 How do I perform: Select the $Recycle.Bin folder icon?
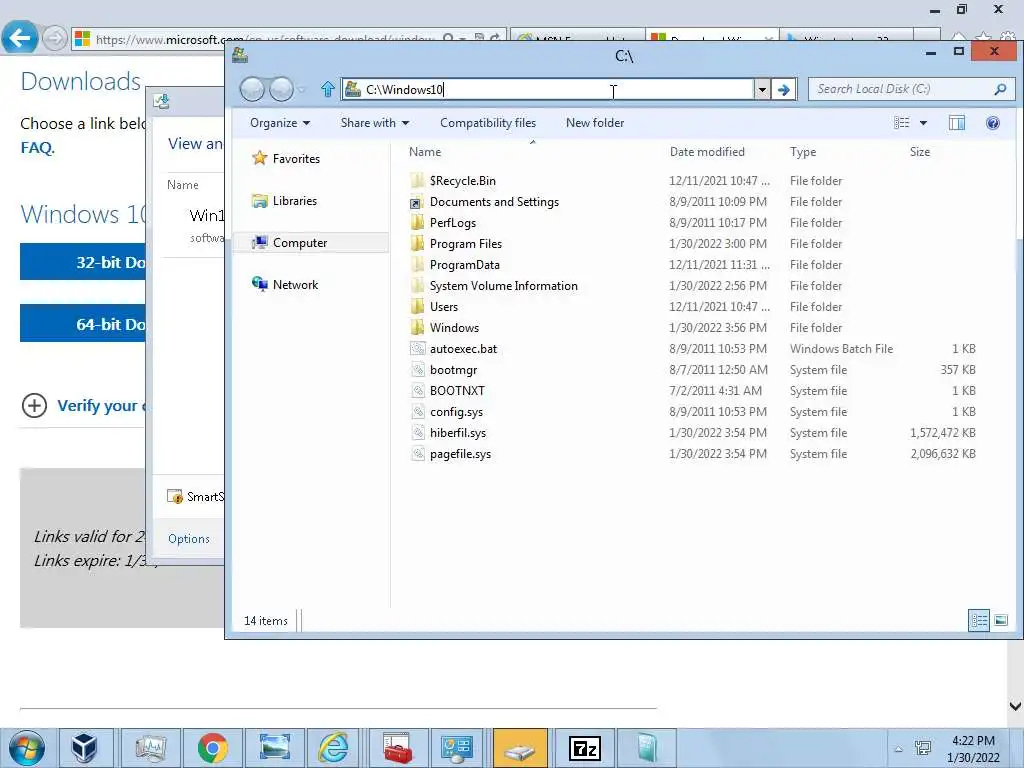[417, 181]
